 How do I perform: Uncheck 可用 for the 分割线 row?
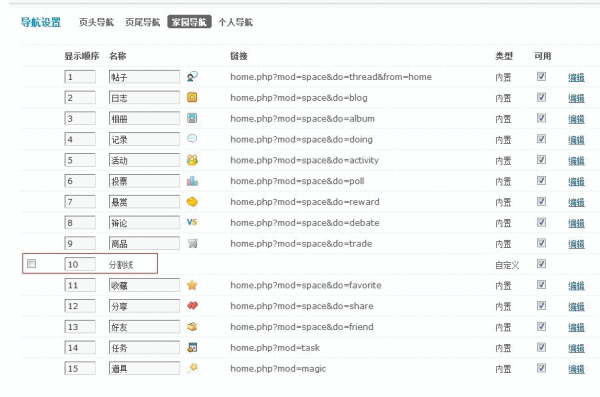coord(541,263)
